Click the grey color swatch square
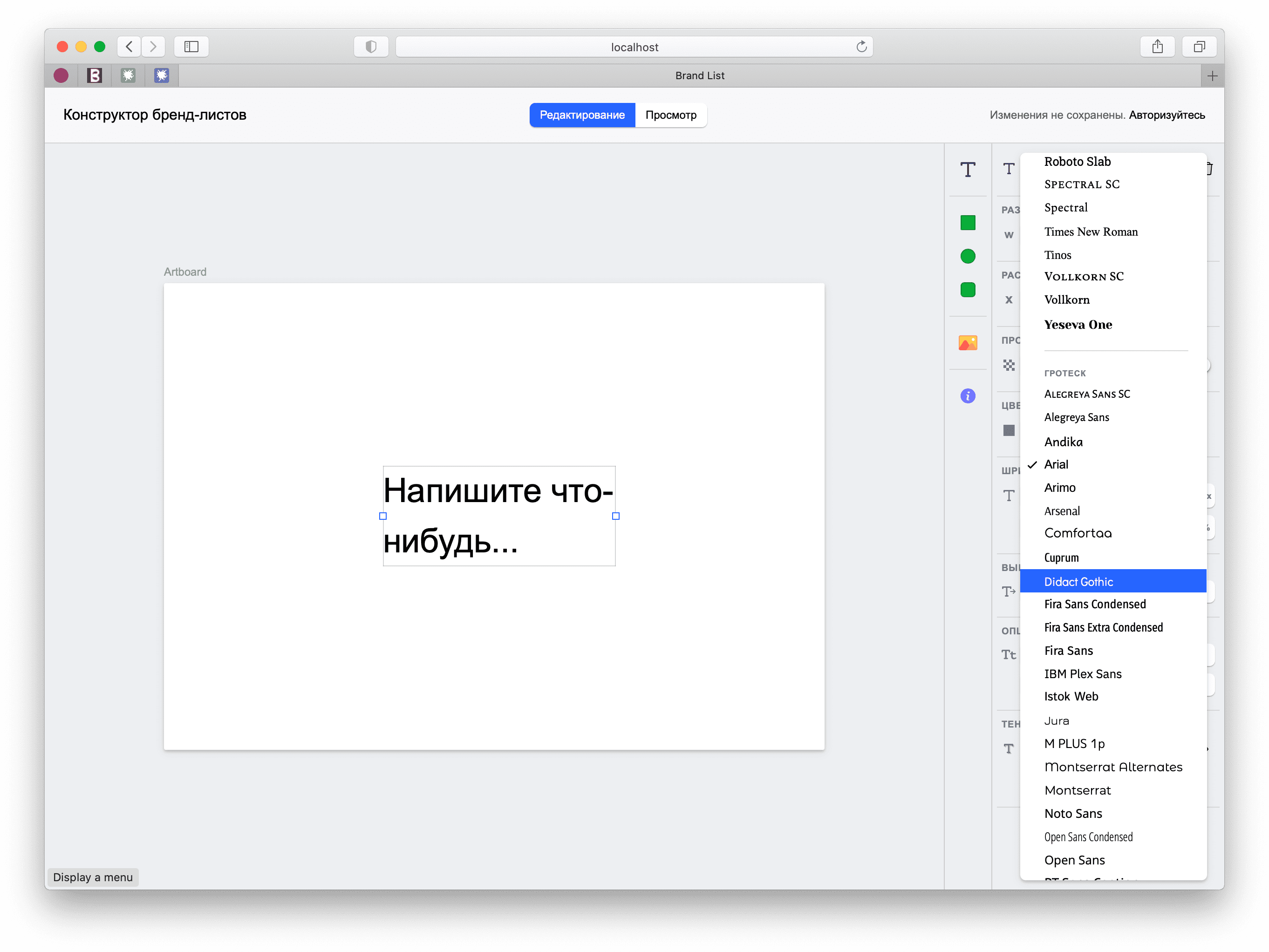This screenshot has height=952, width=1269. point(1009,430)
